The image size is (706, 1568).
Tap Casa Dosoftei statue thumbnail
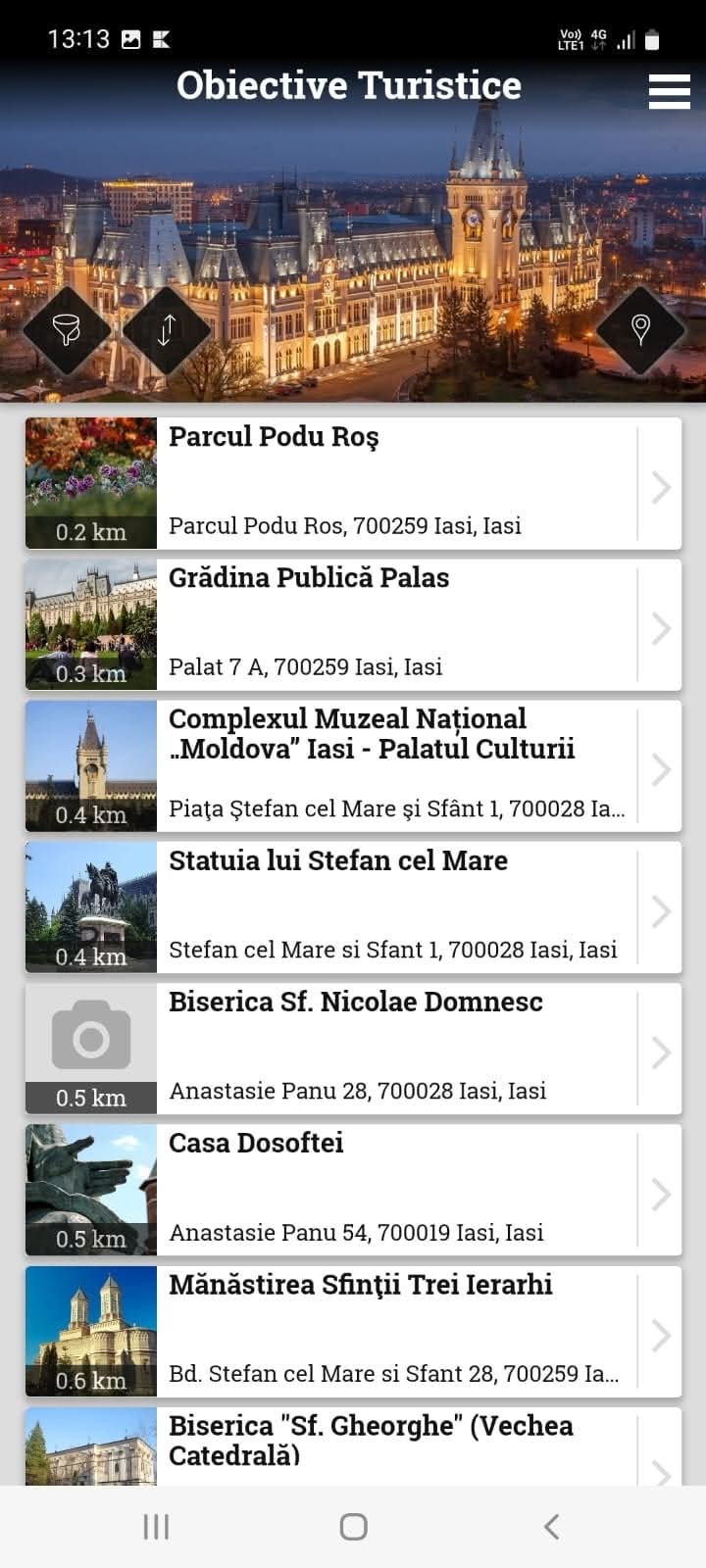(91, 1176)
